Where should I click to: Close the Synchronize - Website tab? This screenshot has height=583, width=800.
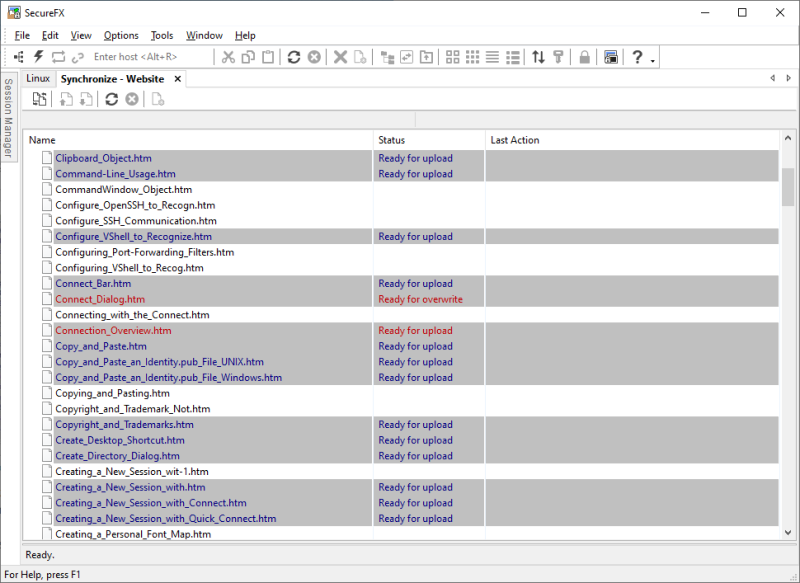tap(177, 78)
